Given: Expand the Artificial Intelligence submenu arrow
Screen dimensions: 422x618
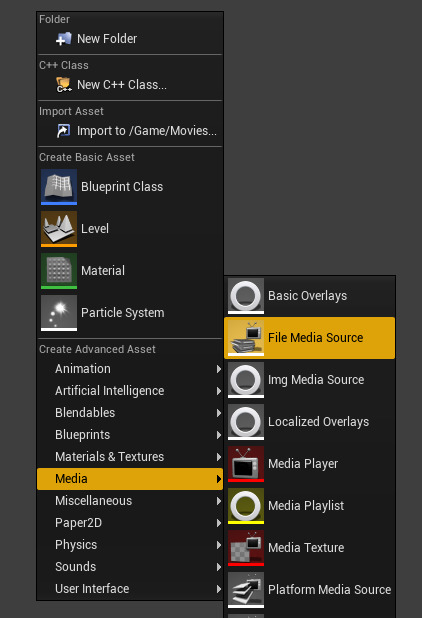Looking at the screenshot, I should (x=219, y=391).
